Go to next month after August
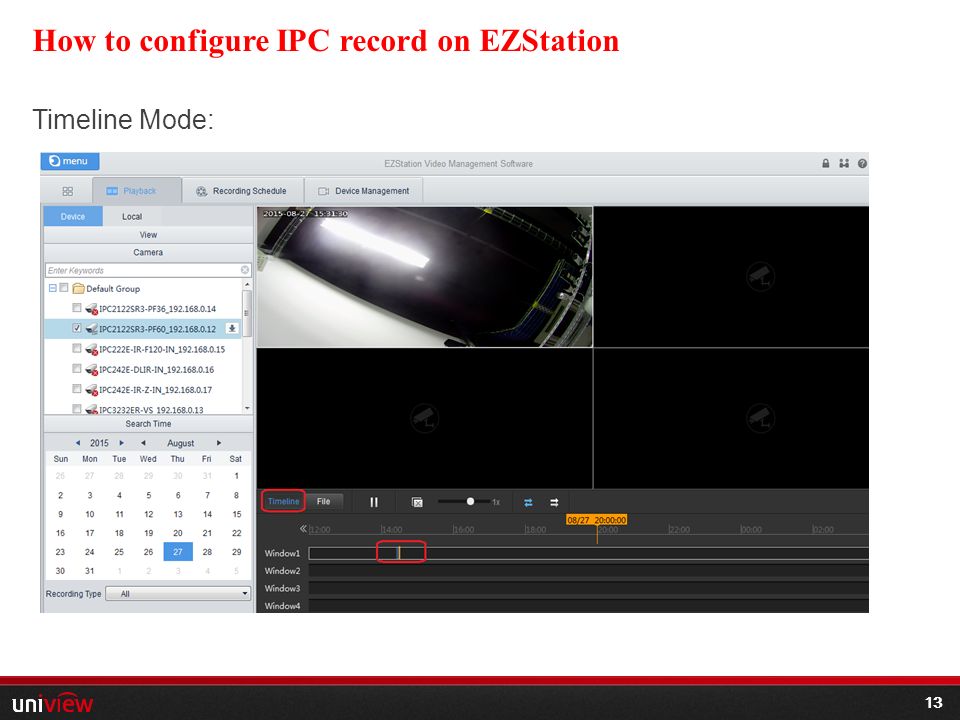960x720 pixels. pos(219,443)
